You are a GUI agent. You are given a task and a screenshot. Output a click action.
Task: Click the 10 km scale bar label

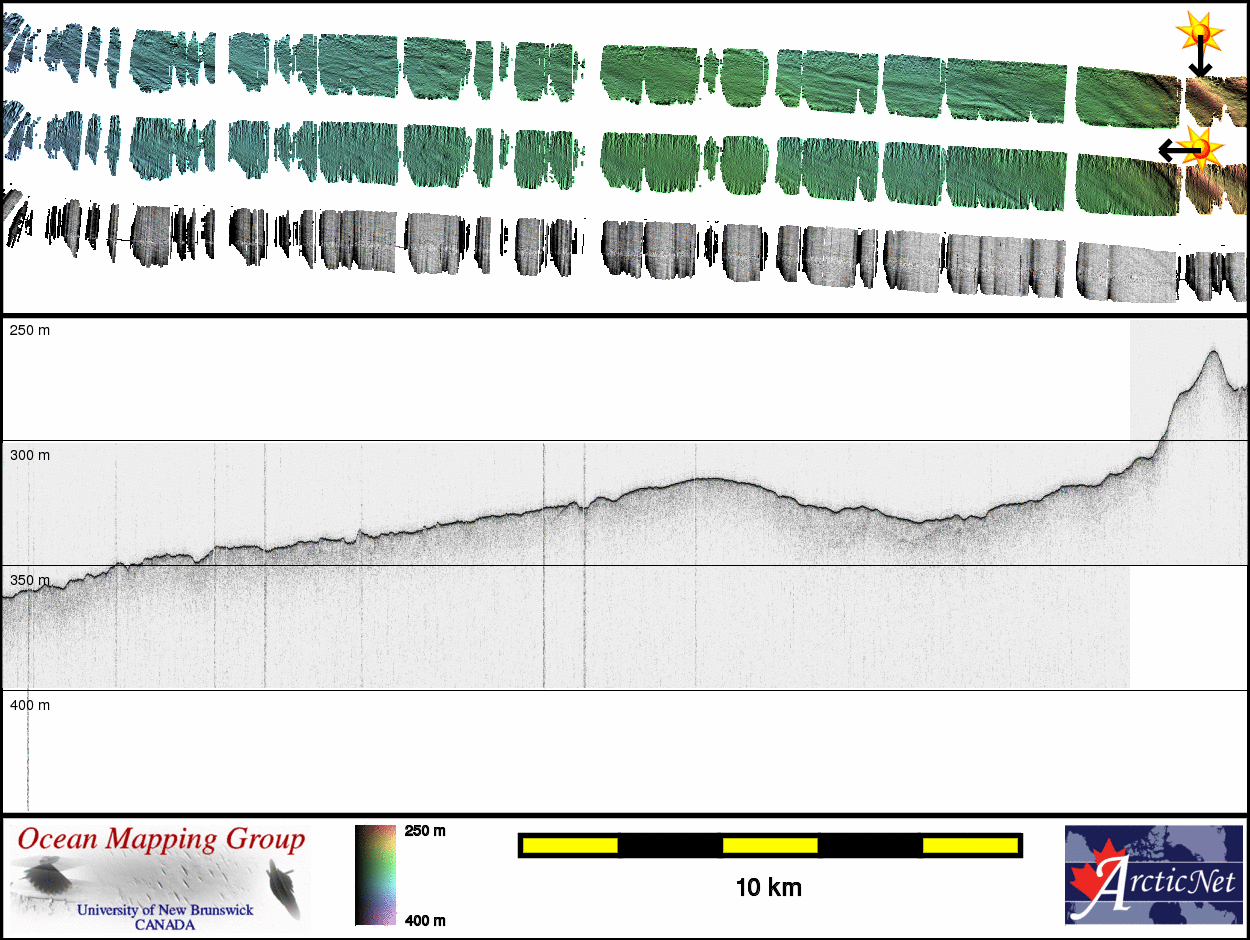(768, 887)
